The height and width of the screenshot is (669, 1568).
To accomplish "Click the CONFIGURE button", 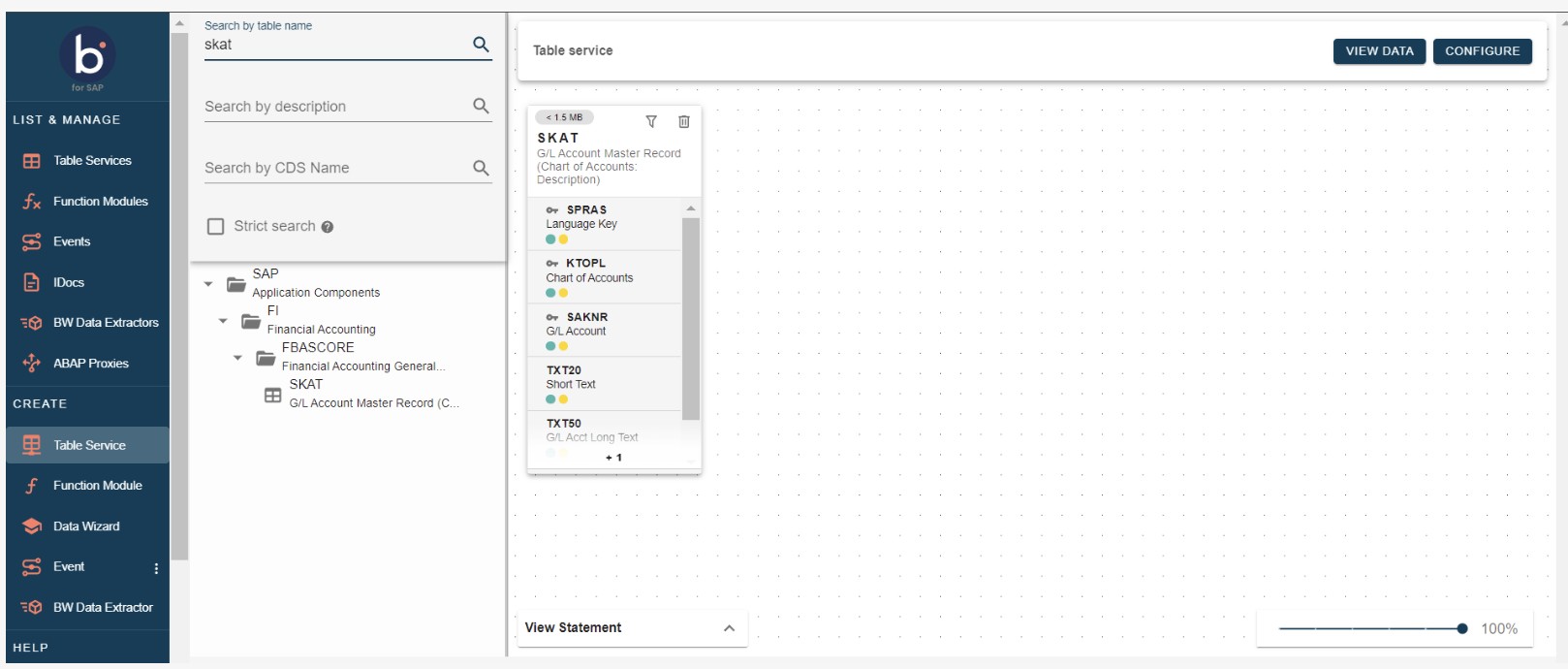I will point(1482,51).
